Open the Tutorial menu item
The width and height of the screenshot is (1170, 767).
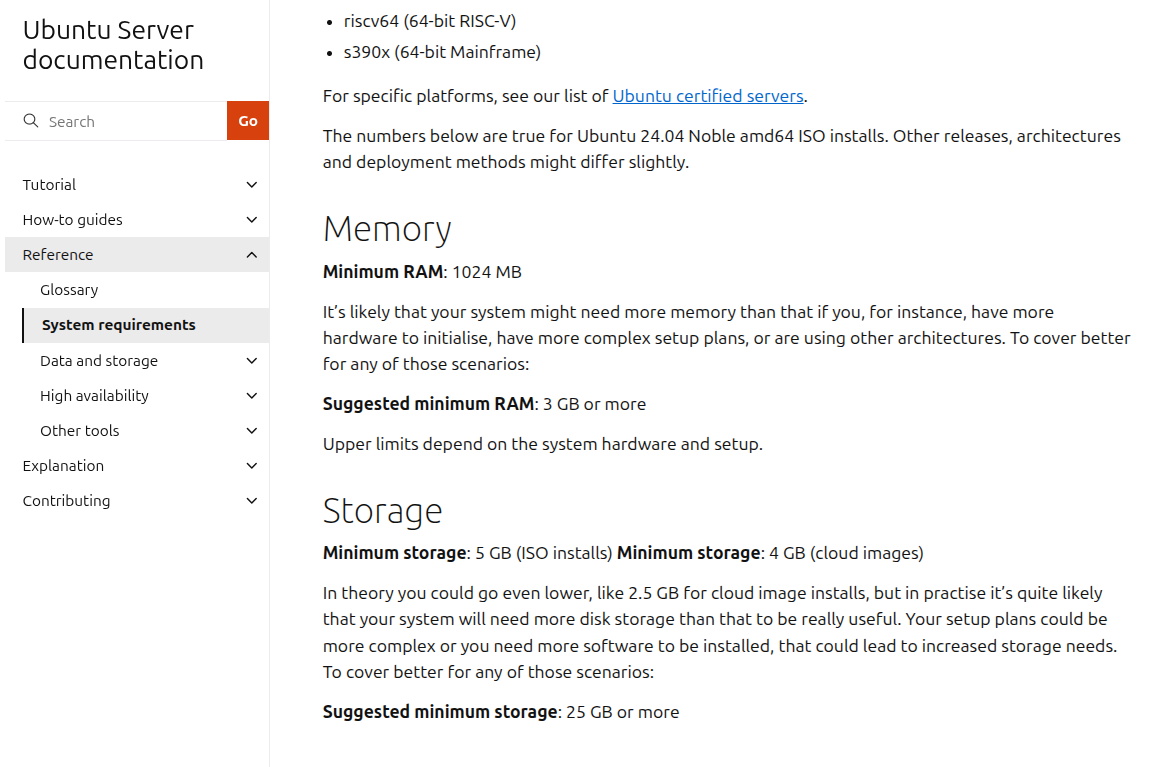coord(49,185)
